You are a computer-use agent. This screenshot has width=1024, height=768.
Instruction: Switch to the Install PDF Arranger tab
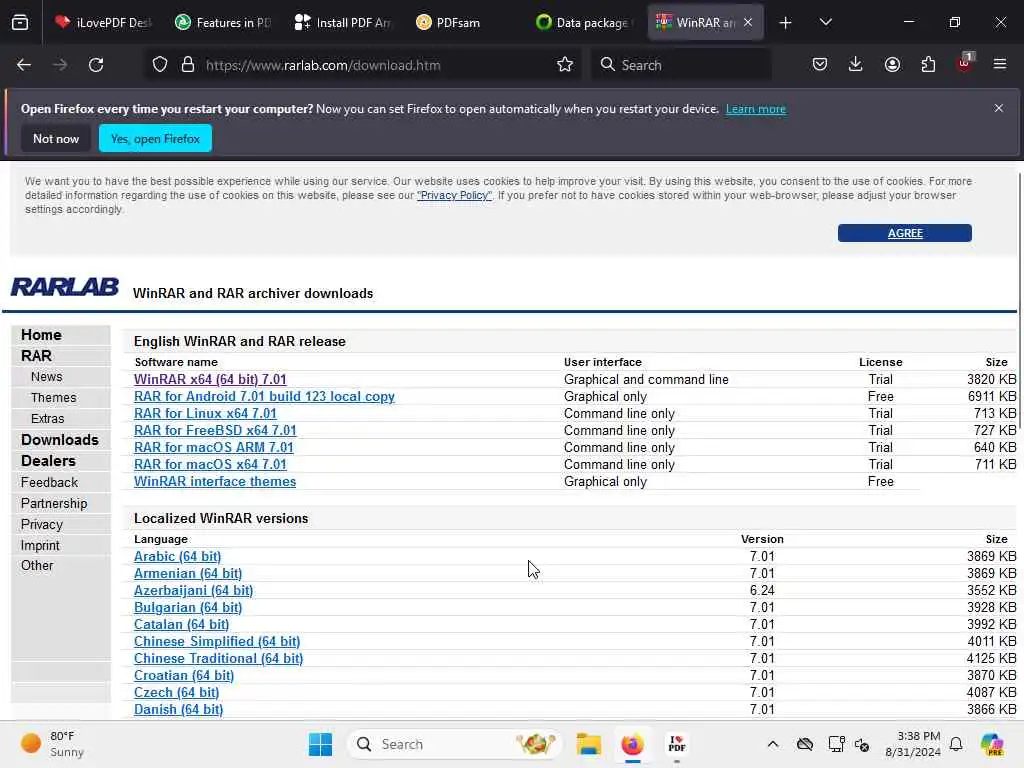click(x=344, y=23)
